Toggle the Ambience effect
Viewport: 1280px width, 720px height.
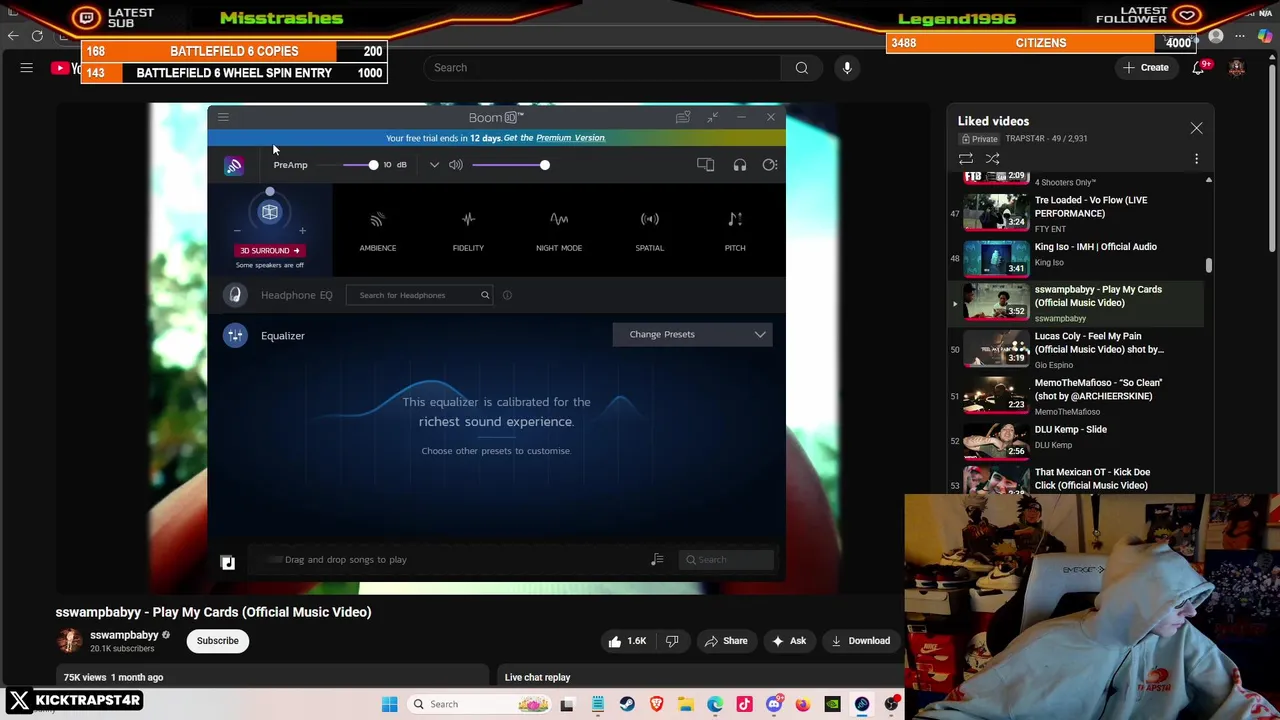(x=377, y=230)
